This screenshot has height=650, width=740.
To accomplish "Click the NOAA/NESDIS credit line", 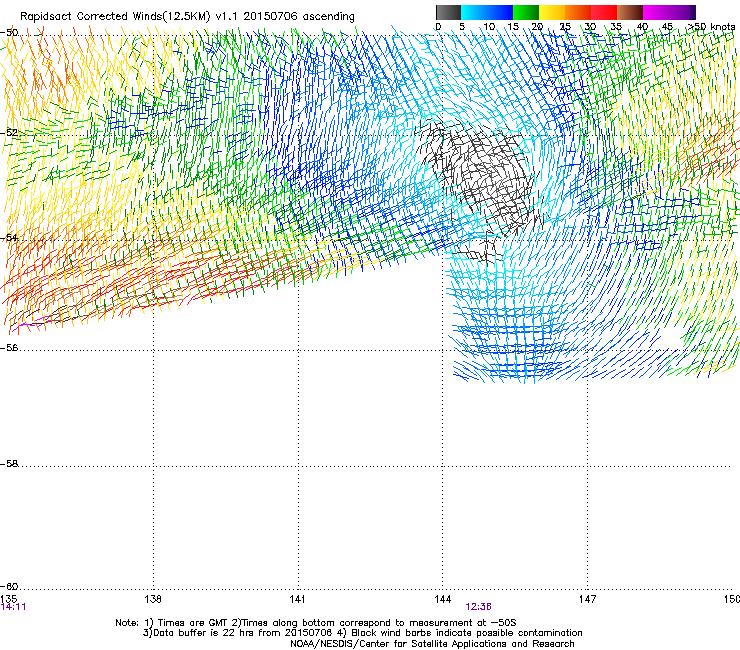I will [x=432, y=644].
